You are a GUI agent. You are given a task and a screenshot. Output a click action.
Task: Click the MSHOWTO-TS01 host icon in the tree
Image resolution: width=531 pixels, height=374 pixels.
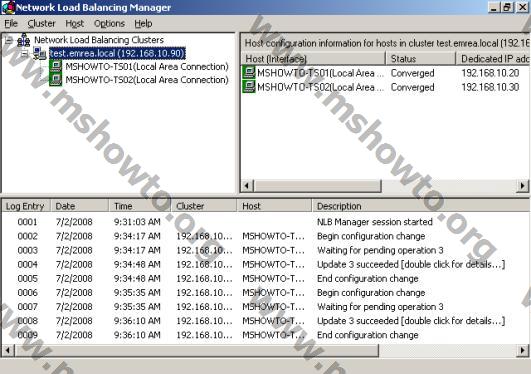pyautogui.click(x=55, y=66)
